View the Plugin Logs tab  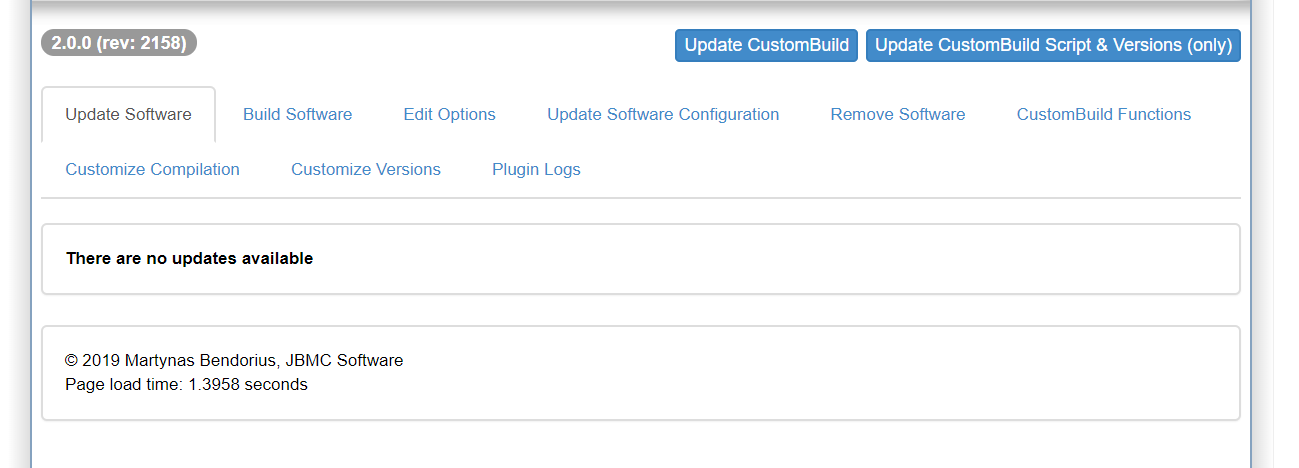[x=536, y=169]
